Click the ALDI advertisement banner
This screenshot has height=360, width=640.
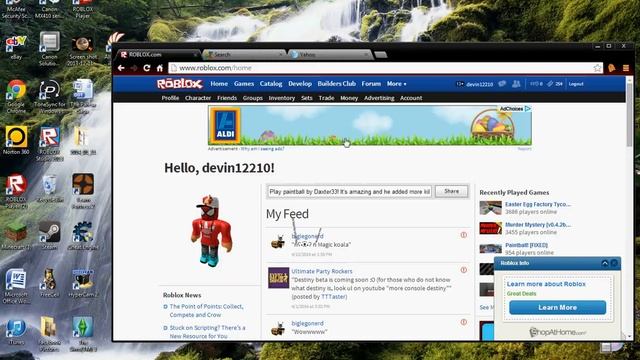pyautogui.click(x=370, y=125)
